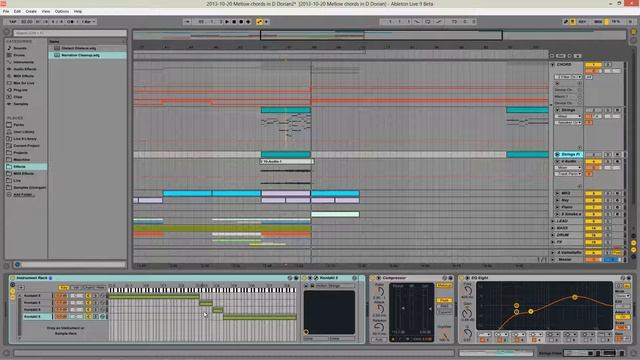
Task: Open the MIDI Effects category under Categories
Action: [x=23, y=76]
